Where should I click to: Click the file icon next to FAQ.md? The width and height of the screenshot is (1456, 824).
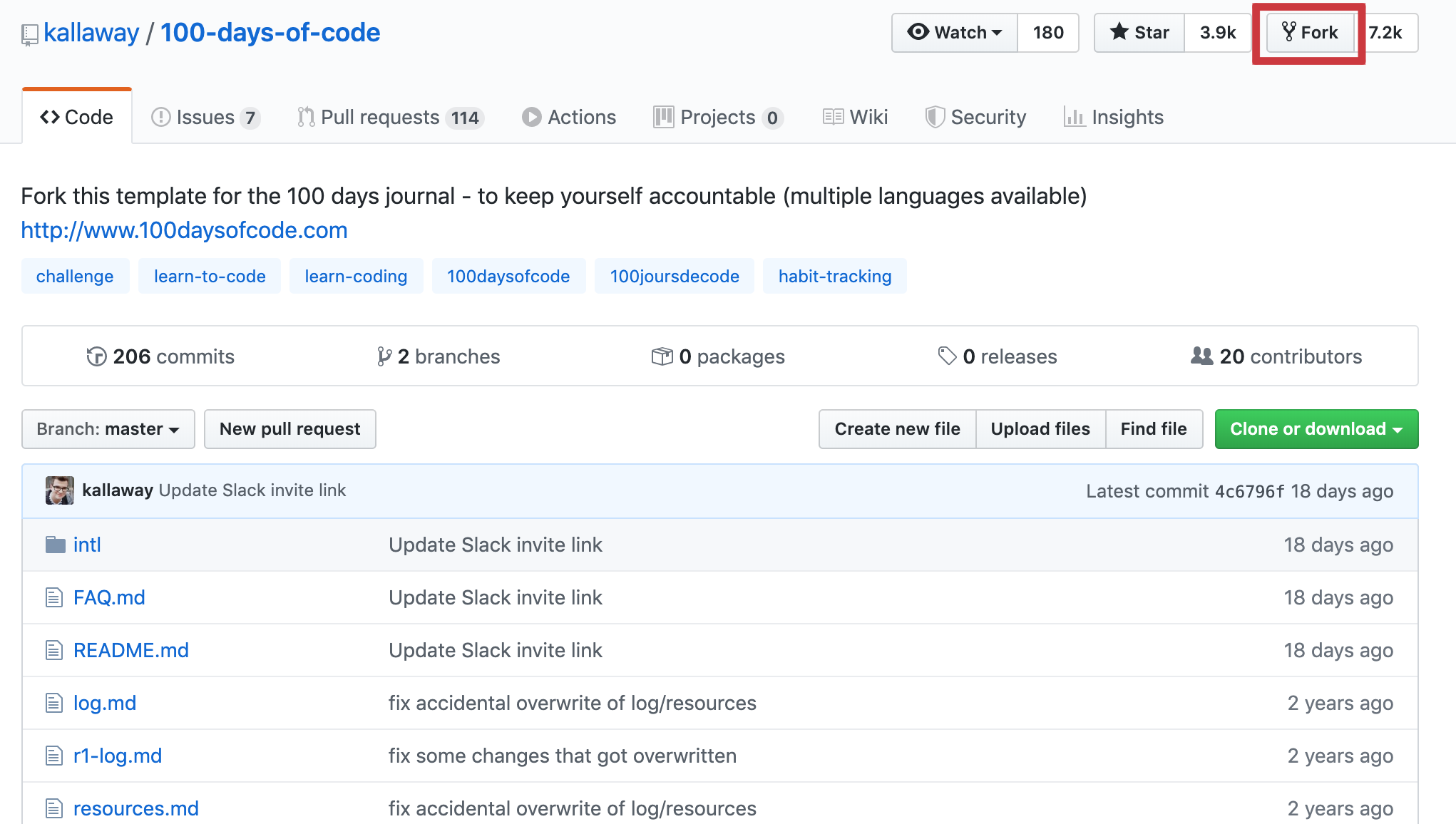click(x=54, y=597)
